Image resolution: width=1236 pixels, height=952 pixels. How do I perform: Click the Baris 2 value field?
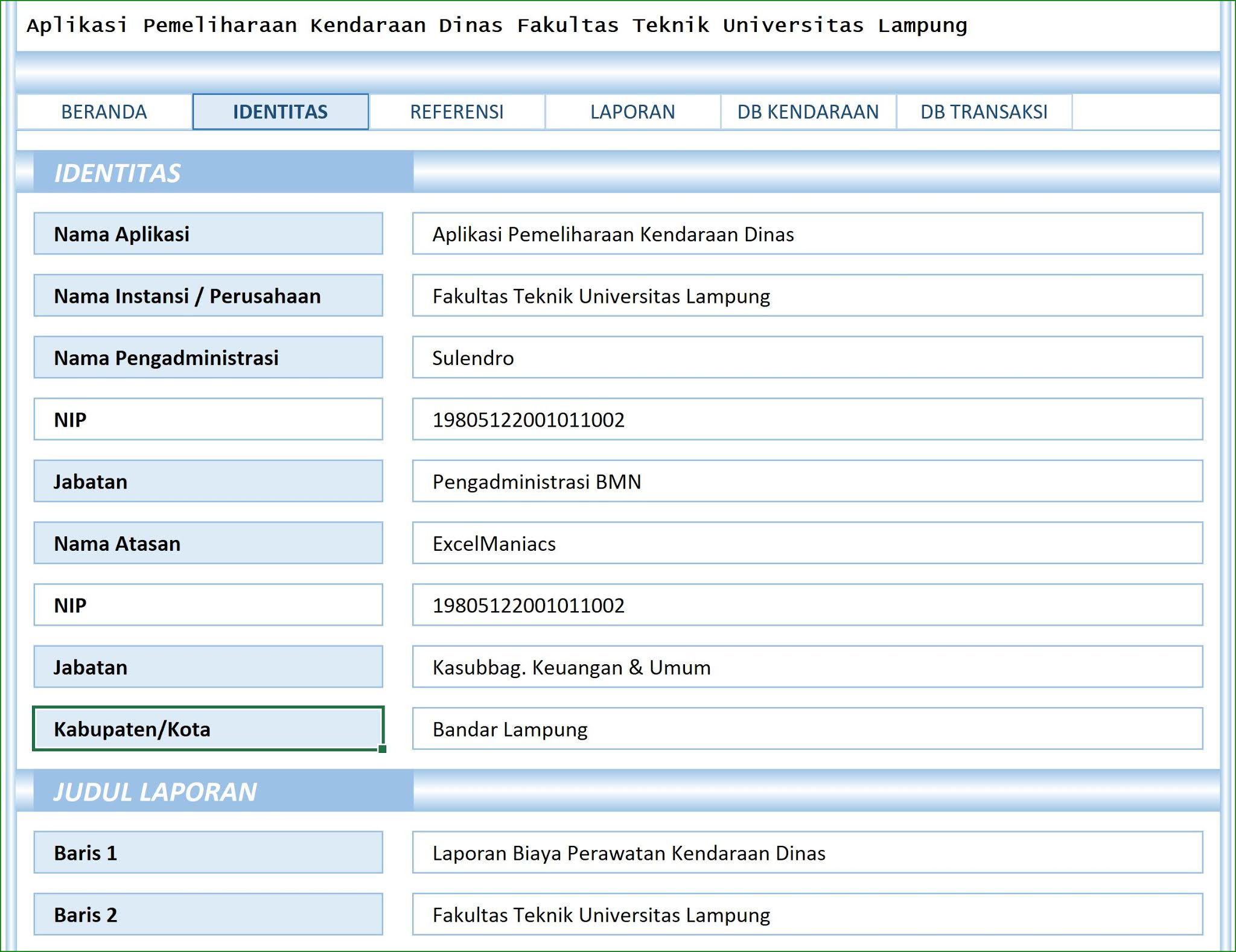coord(807,915)
